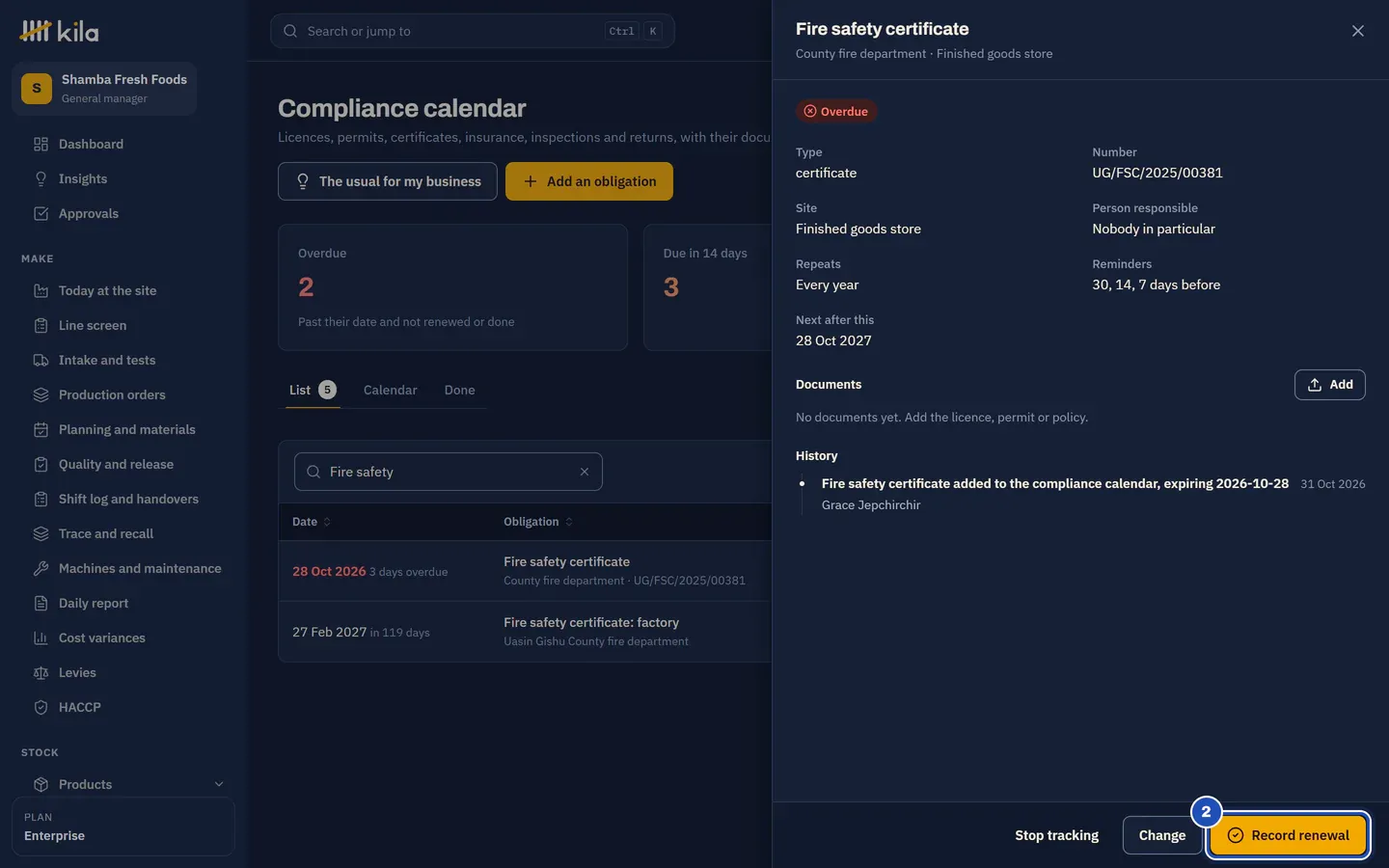Click the Stop tracking link

[x=1056, y=835]
